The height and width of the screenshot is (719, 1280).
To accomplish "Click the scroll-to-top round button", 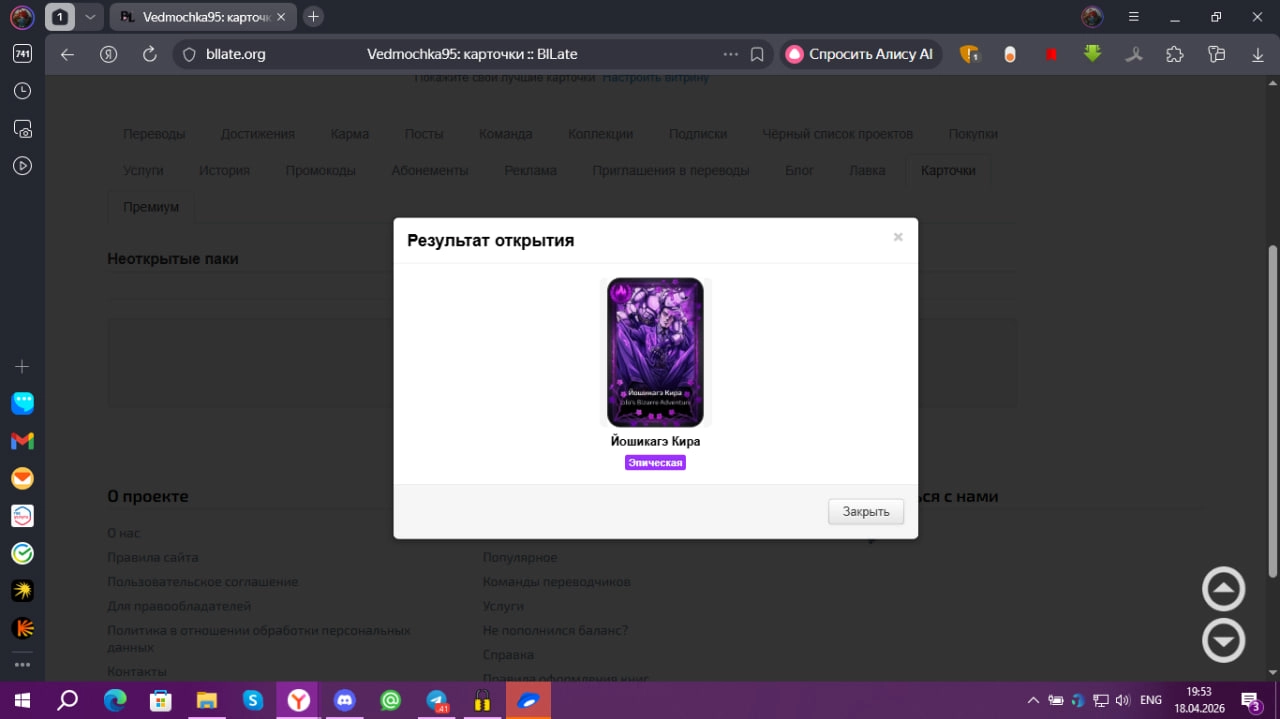I will 1223,589.
